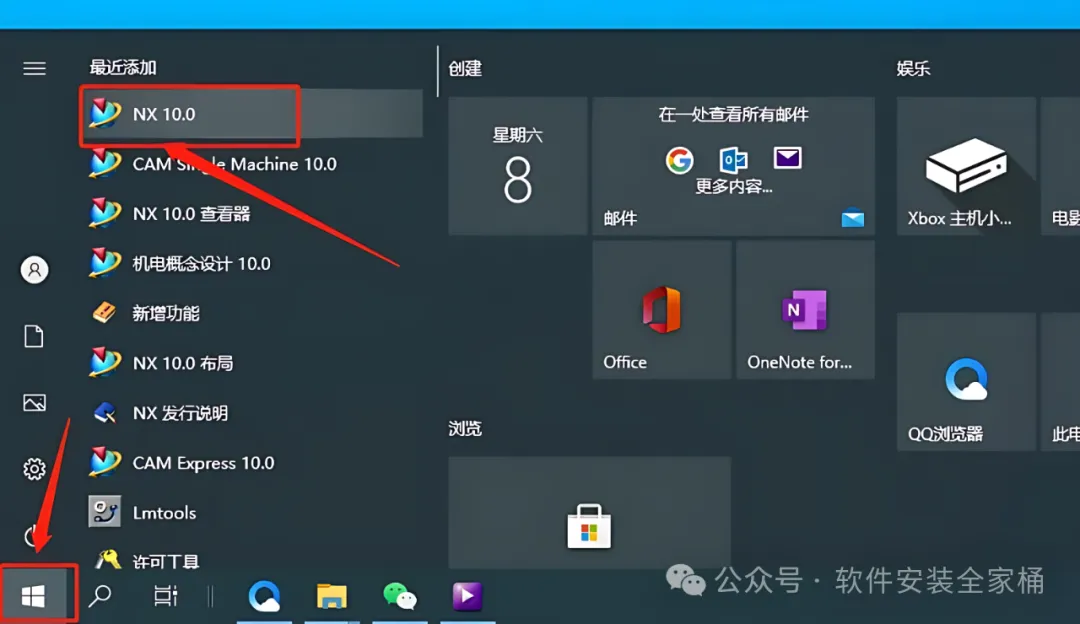Open the calendar tile showing 星期六 8
Viewport: 1080px width, 624px height.
518,166
